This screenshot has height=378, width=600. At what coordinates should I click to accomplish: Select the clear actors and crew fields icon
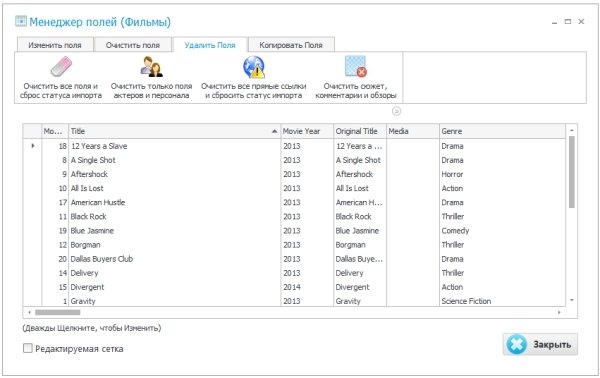coord(151,67)
